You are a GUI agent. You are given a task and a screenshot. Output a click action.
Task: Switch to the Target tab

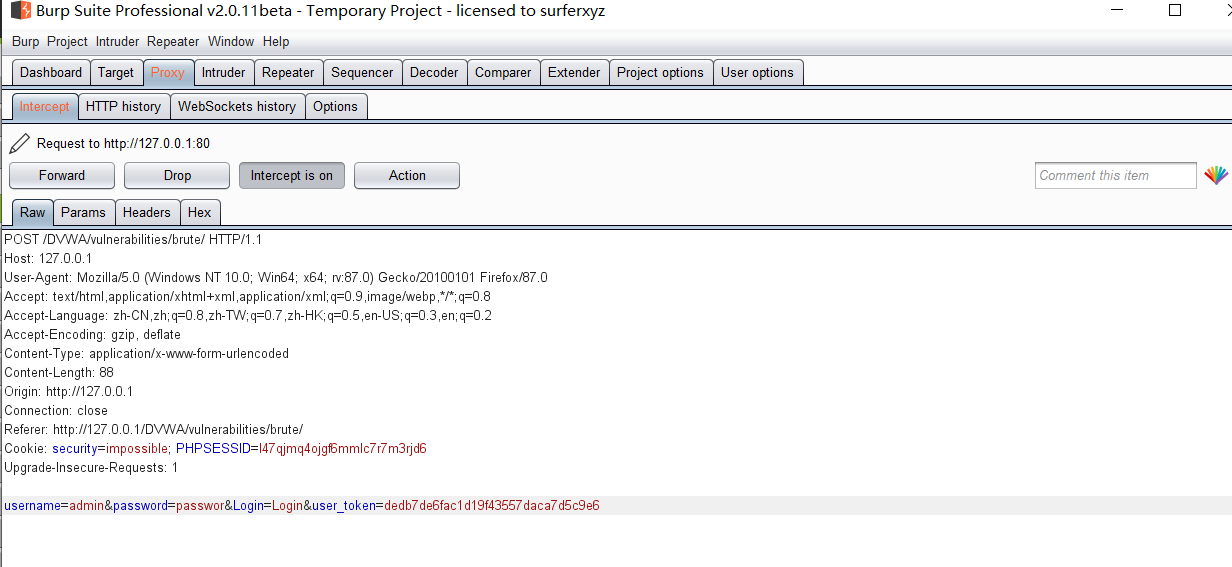pyautogui.click(x=116, y=72)
